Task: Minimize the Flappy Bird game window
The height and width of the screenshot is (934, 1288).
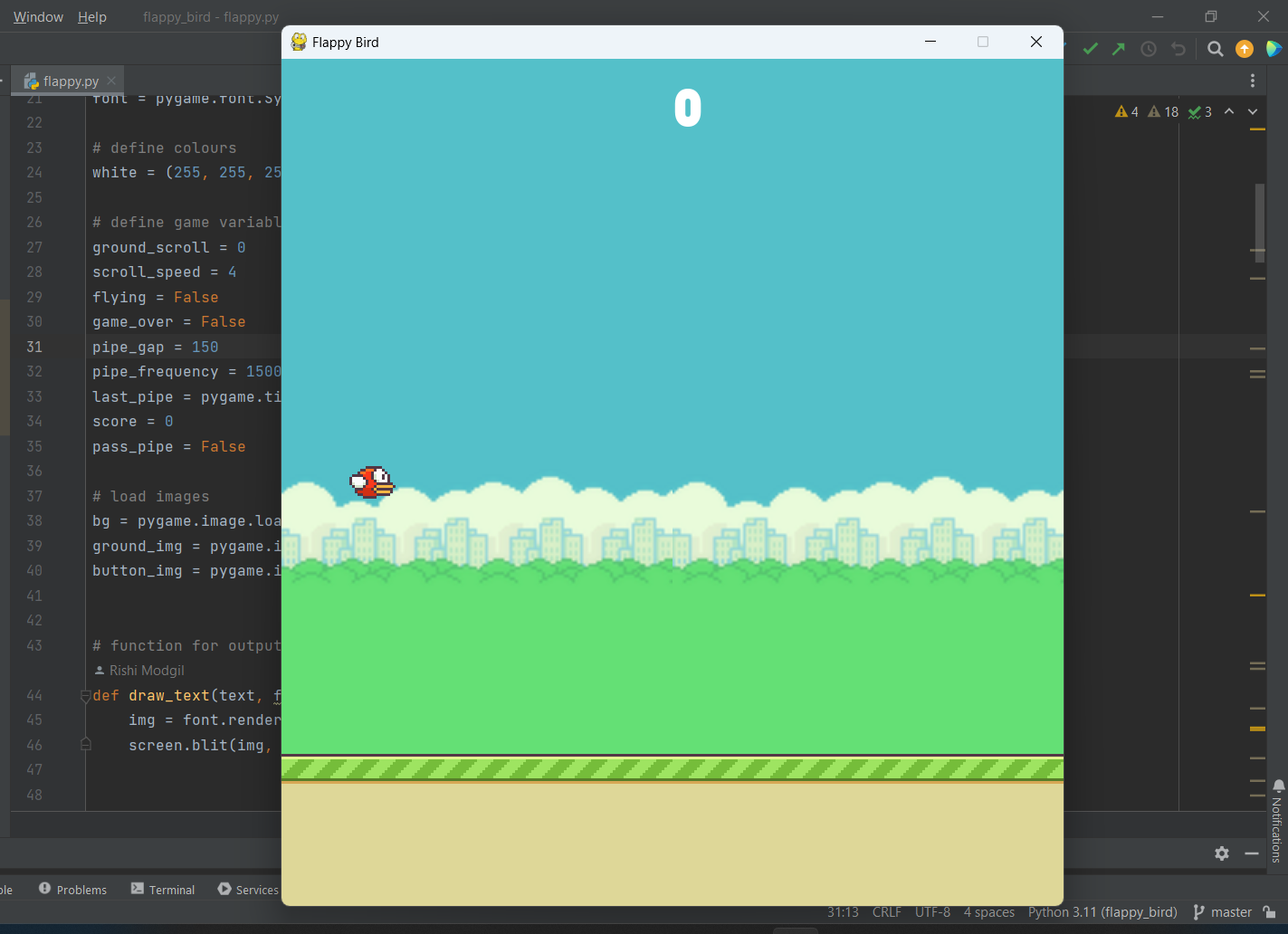Action: [x=930, y=42]
